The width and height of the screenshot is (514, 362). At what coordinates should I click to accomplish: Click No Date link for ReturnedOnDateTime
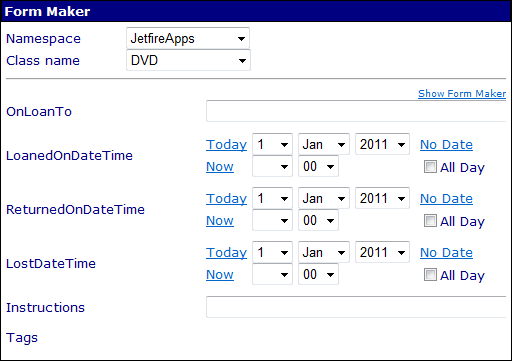[446, 199]
